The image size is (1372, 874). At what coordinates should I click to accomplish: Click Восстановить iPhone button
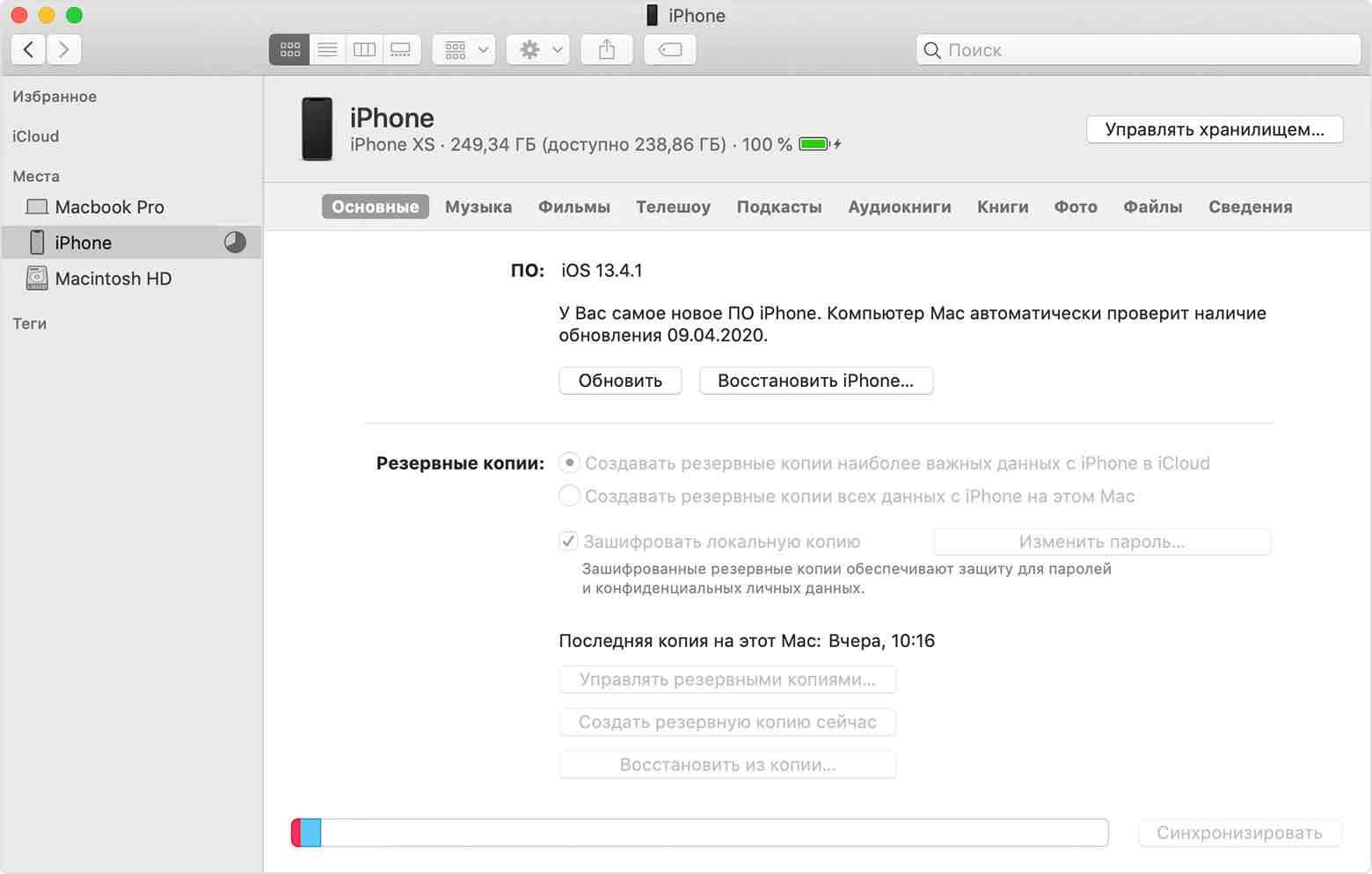coord(816,381)
